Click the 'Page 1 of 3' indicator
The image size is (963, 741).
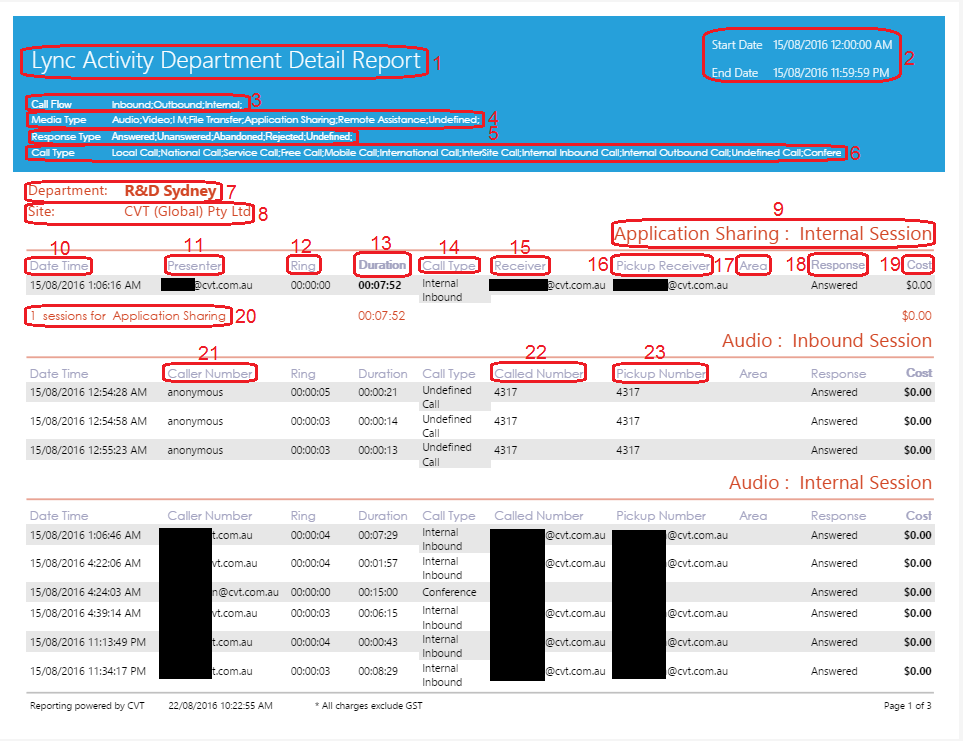(907, 706)
